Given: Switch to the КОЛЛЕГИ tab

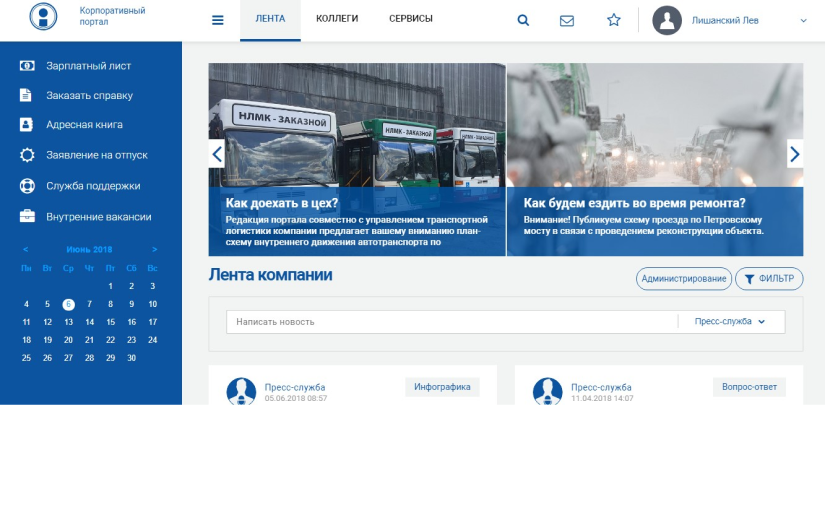Looking at the screenshot, I should 337,19.
